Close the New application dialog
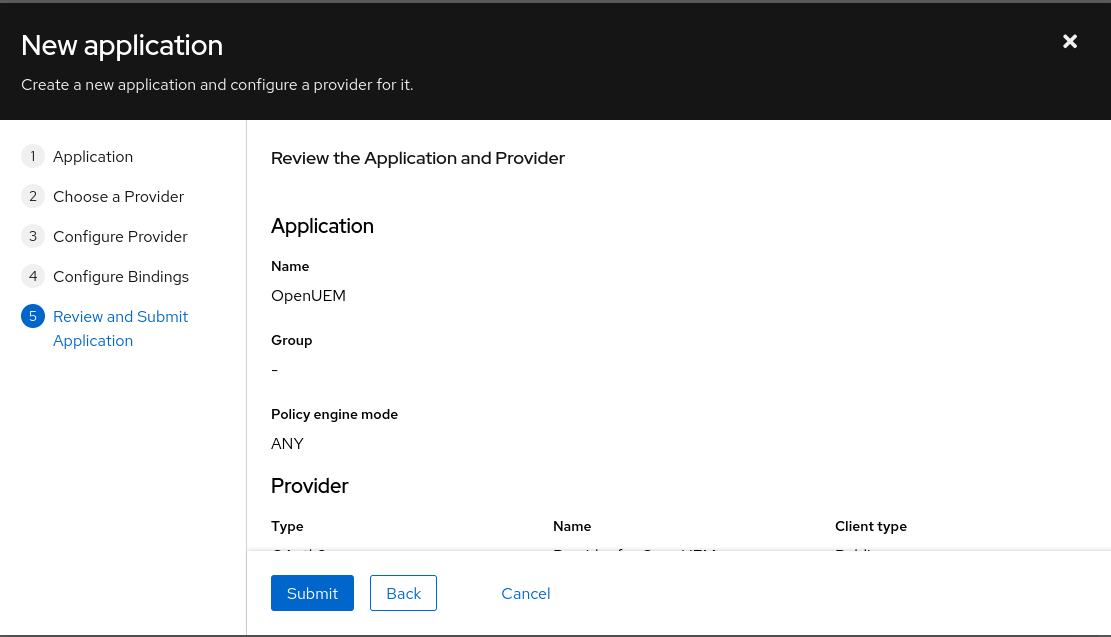 pos(1070,41)
